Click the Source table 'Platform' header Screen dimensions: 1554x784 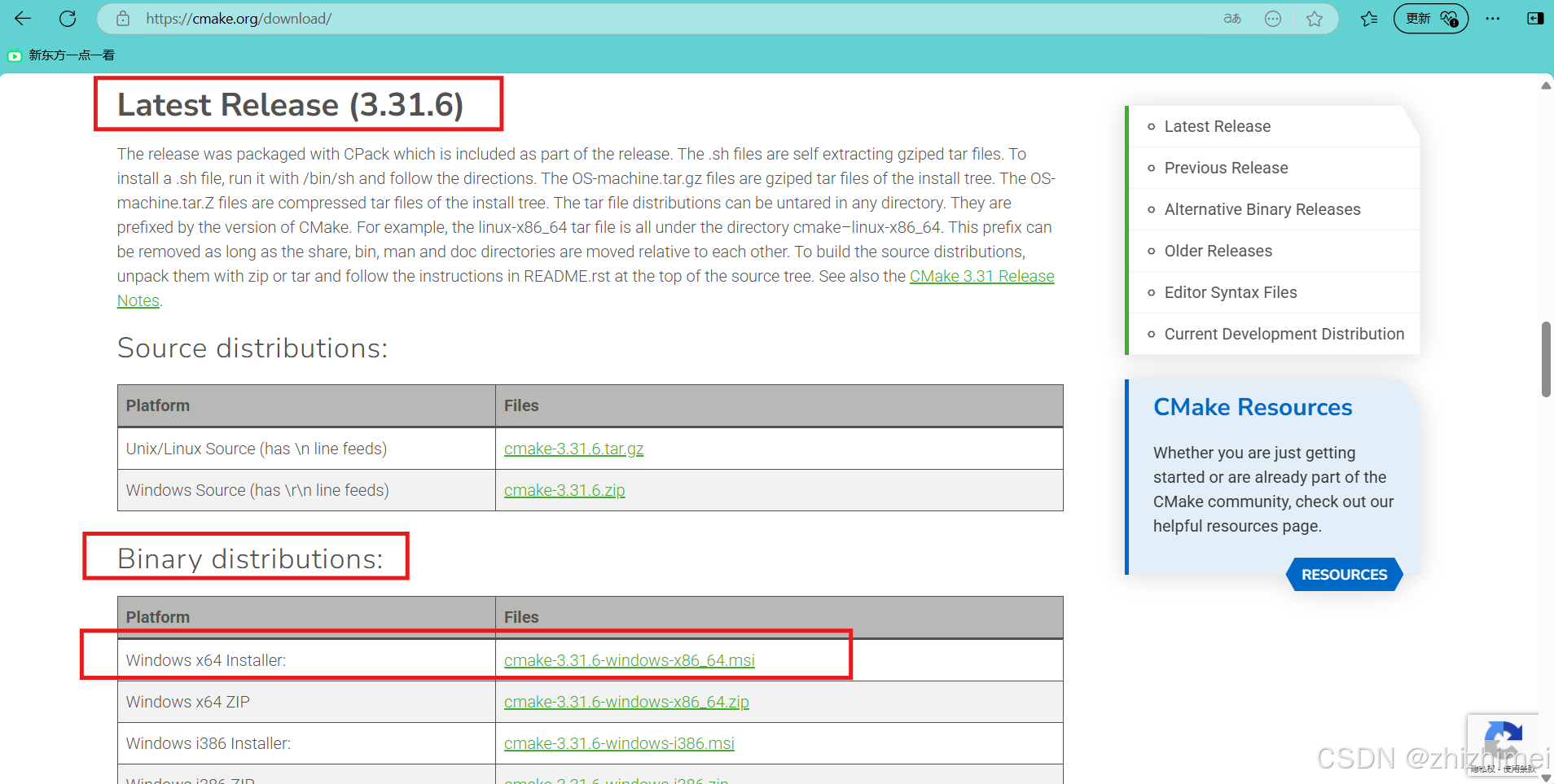point(158,405)
